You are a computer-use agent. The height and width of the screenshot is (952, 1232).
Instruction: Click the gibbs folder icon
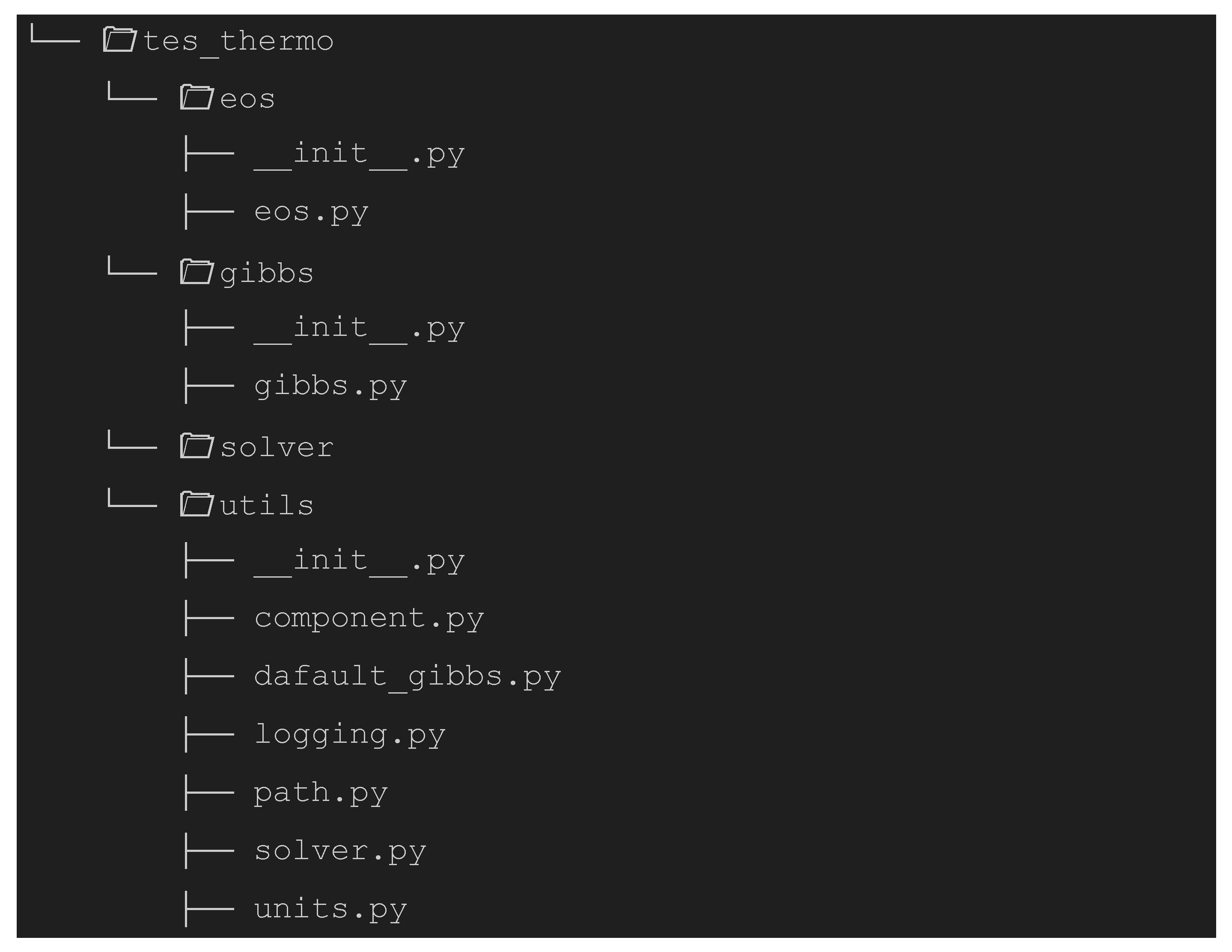click(196, 272)
